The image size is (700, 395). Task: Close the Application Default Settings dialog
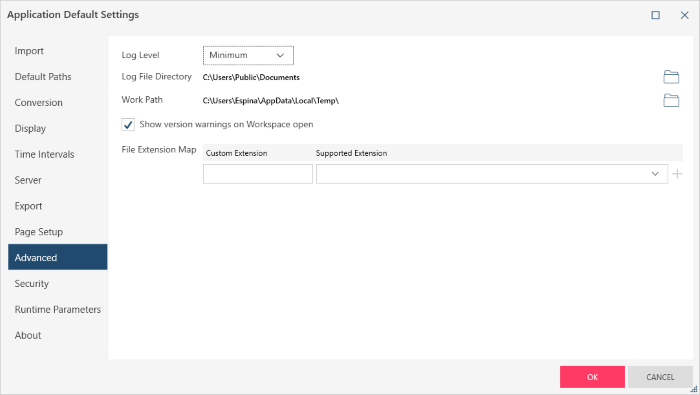pyautogui.click(x=684, y=15)
